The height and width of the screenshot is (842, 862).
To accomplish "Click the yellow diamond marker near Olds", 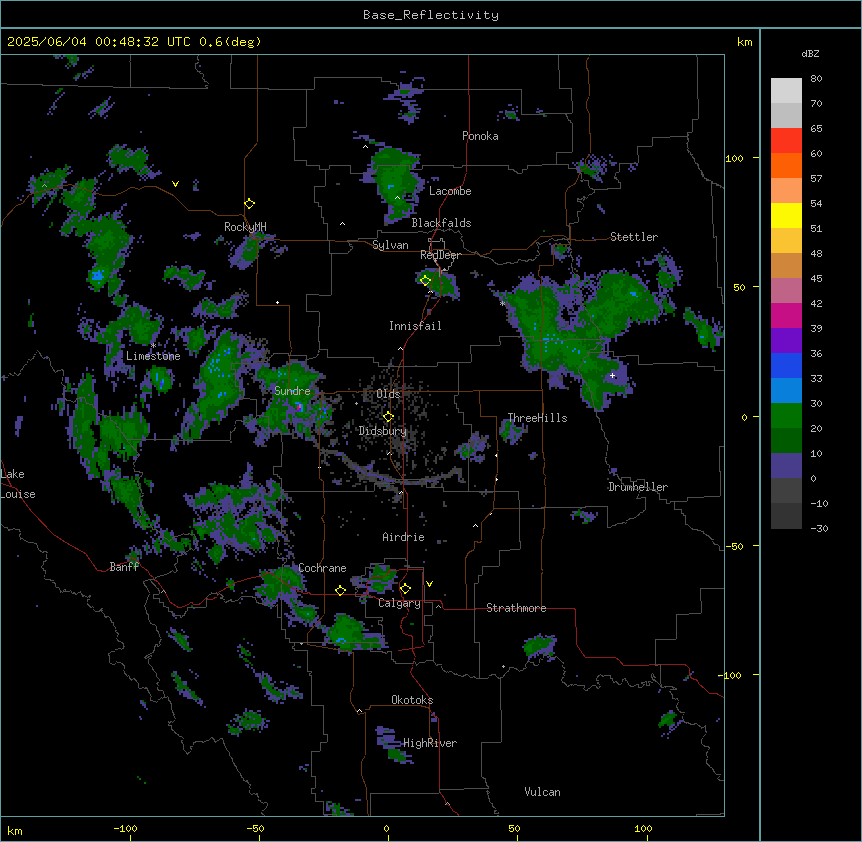I will (x=388, y=417).
